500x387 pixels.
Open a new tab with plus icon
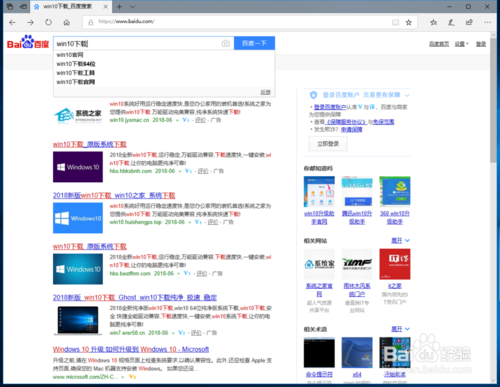tap(119, 7)
